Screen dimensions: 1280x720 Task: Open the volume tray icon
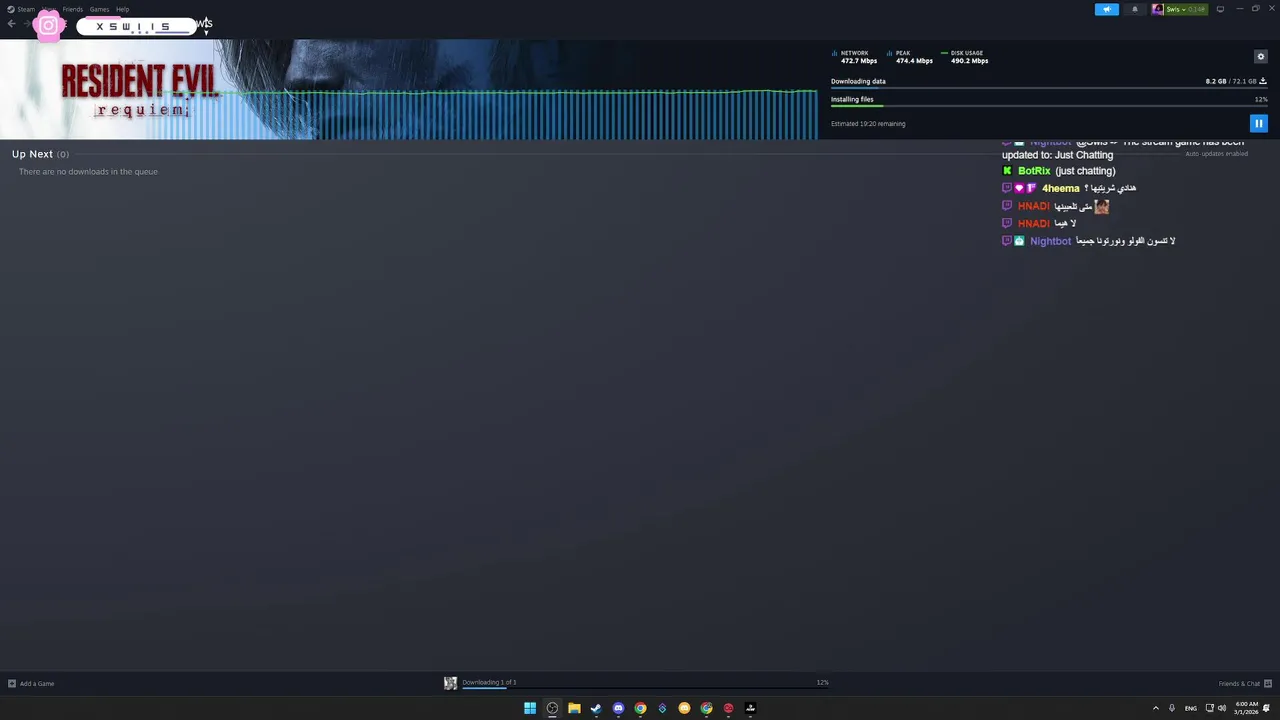pos(1221,708)
